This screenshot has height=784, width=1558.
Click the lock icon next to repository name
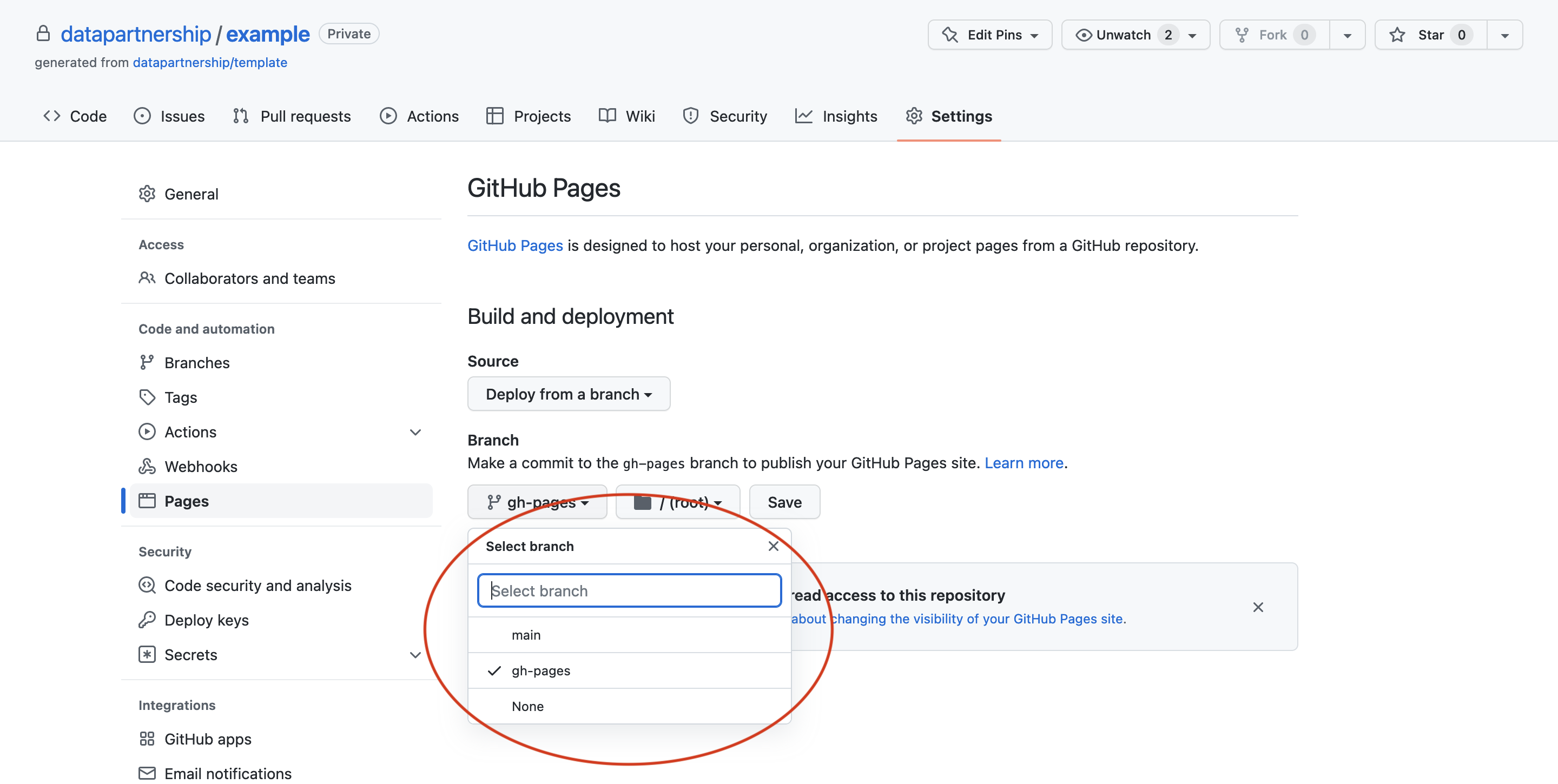[x=43, y=34]
